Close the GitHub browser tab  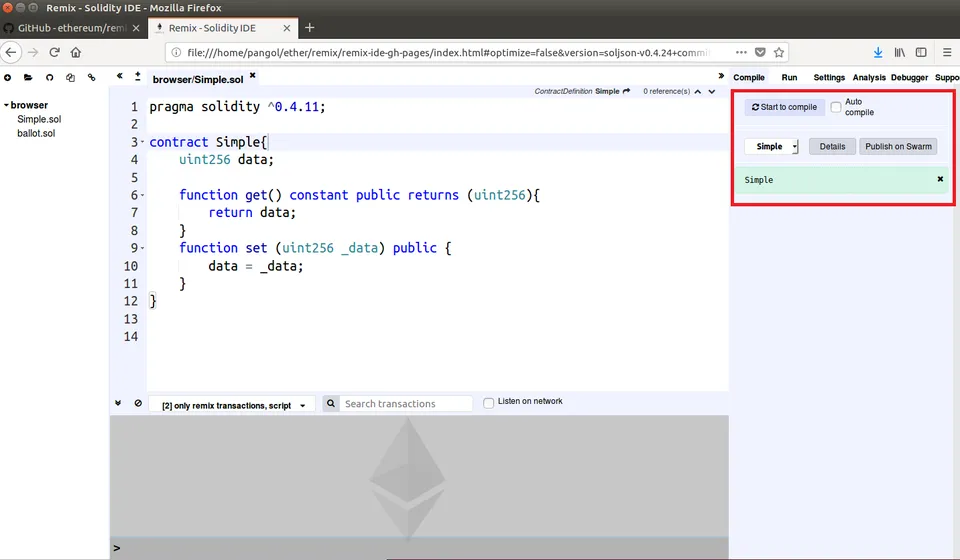(136, 28)
